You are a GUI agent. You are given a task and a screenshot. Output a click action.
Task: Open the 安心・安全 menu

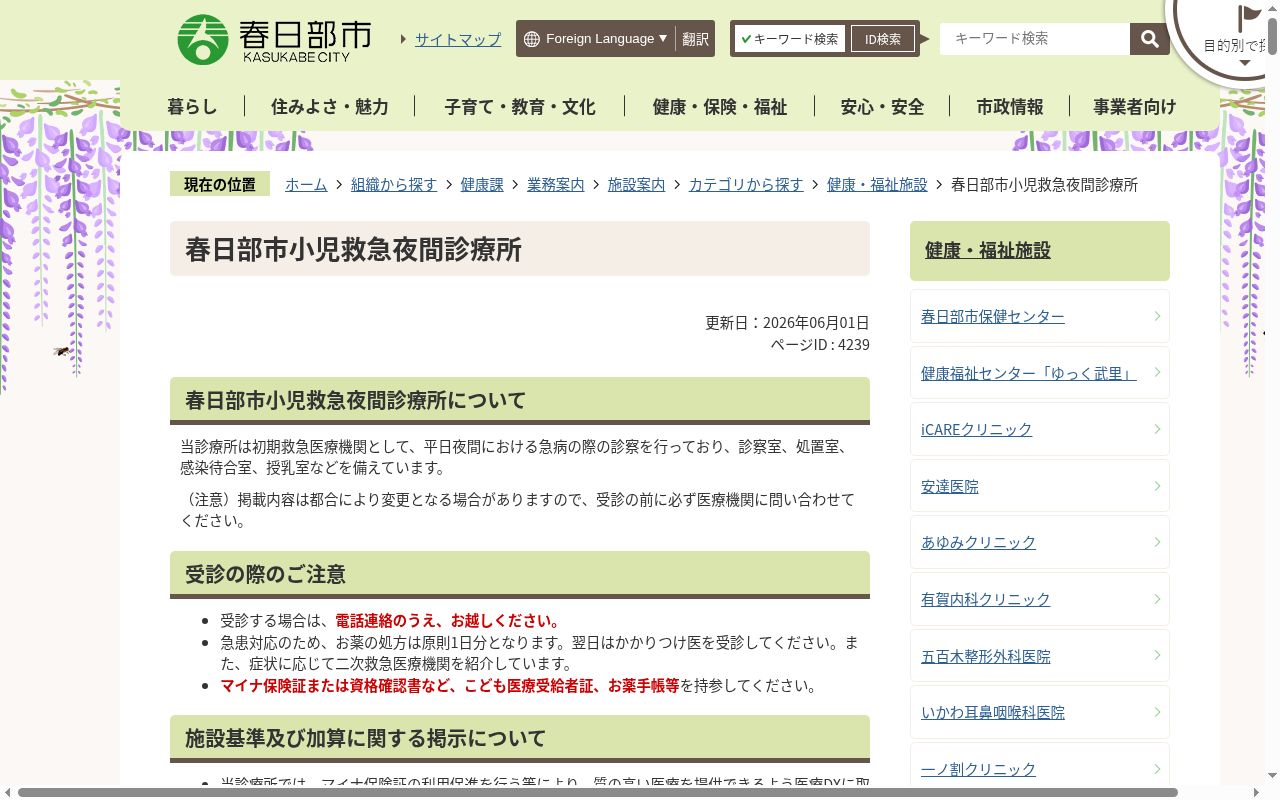(x=882, y=106)
